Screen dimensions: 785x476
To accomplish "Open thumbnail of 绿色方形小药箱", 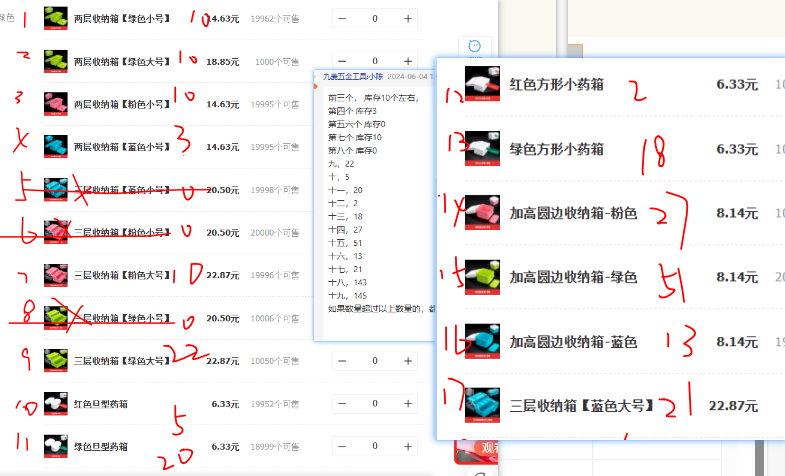I will [482, 148].
